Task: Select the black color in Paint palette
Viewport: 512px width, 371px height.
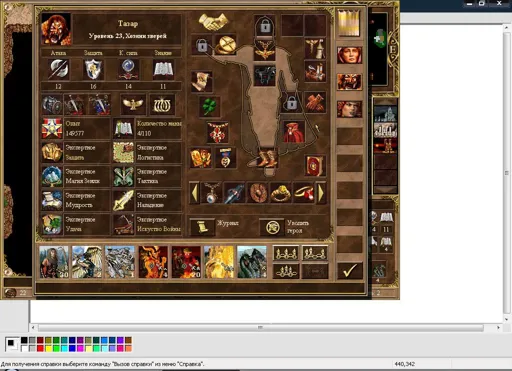Action: [x=24, y=340]
